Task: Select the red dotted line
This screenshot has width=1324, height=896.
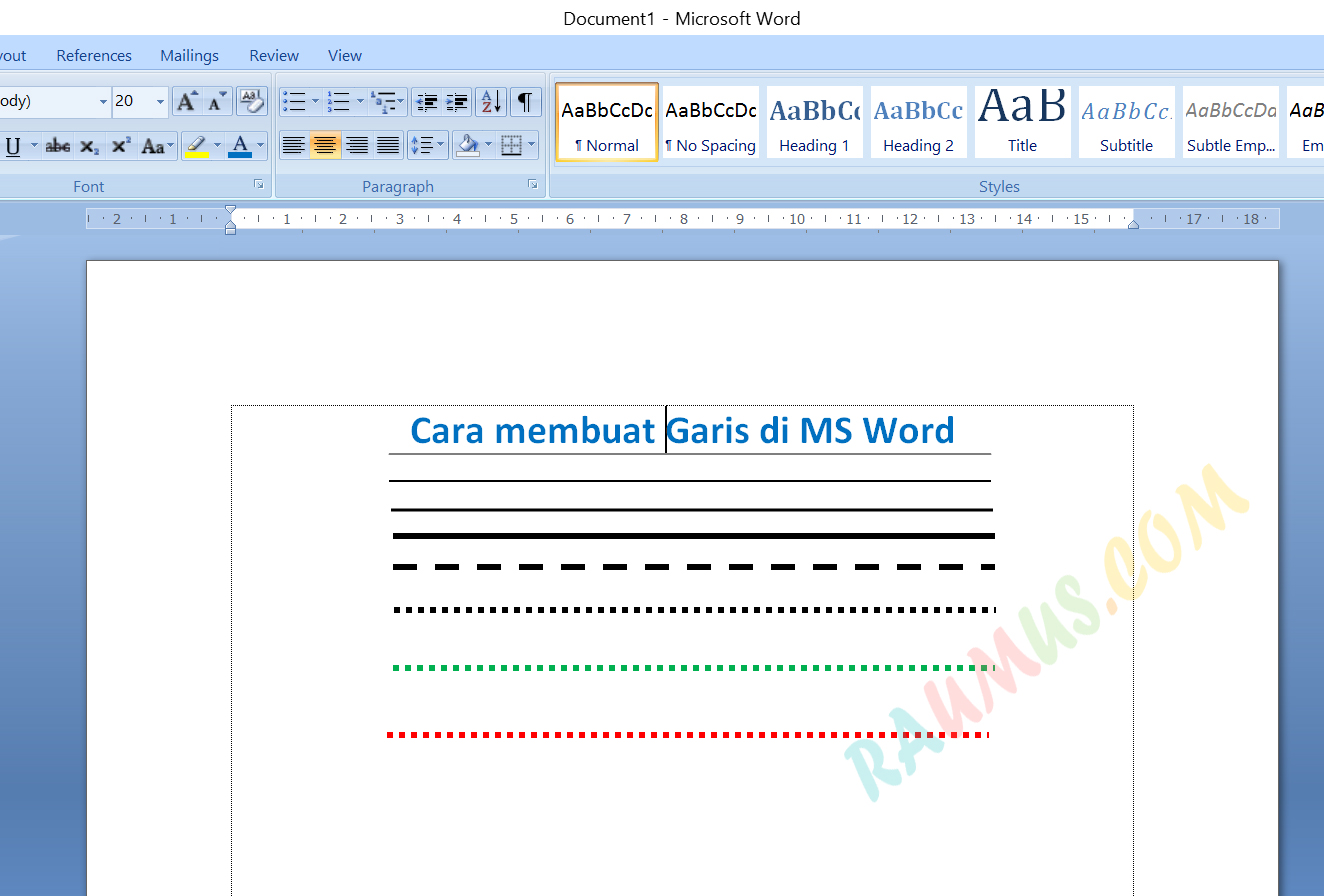Action: coord(688,735)
